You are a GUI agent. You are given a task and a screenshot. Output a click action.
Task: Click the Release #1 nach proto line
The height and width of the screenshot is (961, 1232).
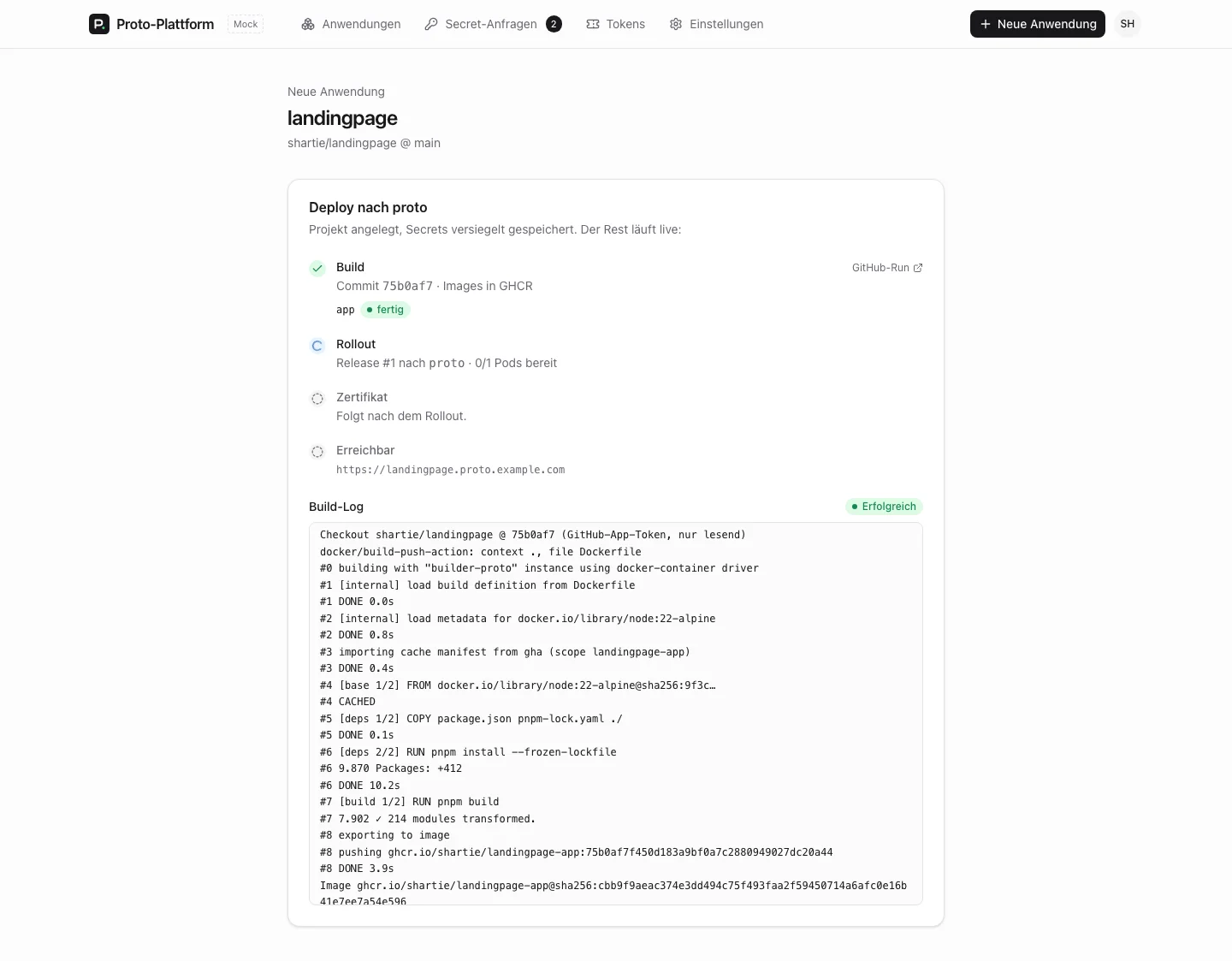[x=447, y=363]
